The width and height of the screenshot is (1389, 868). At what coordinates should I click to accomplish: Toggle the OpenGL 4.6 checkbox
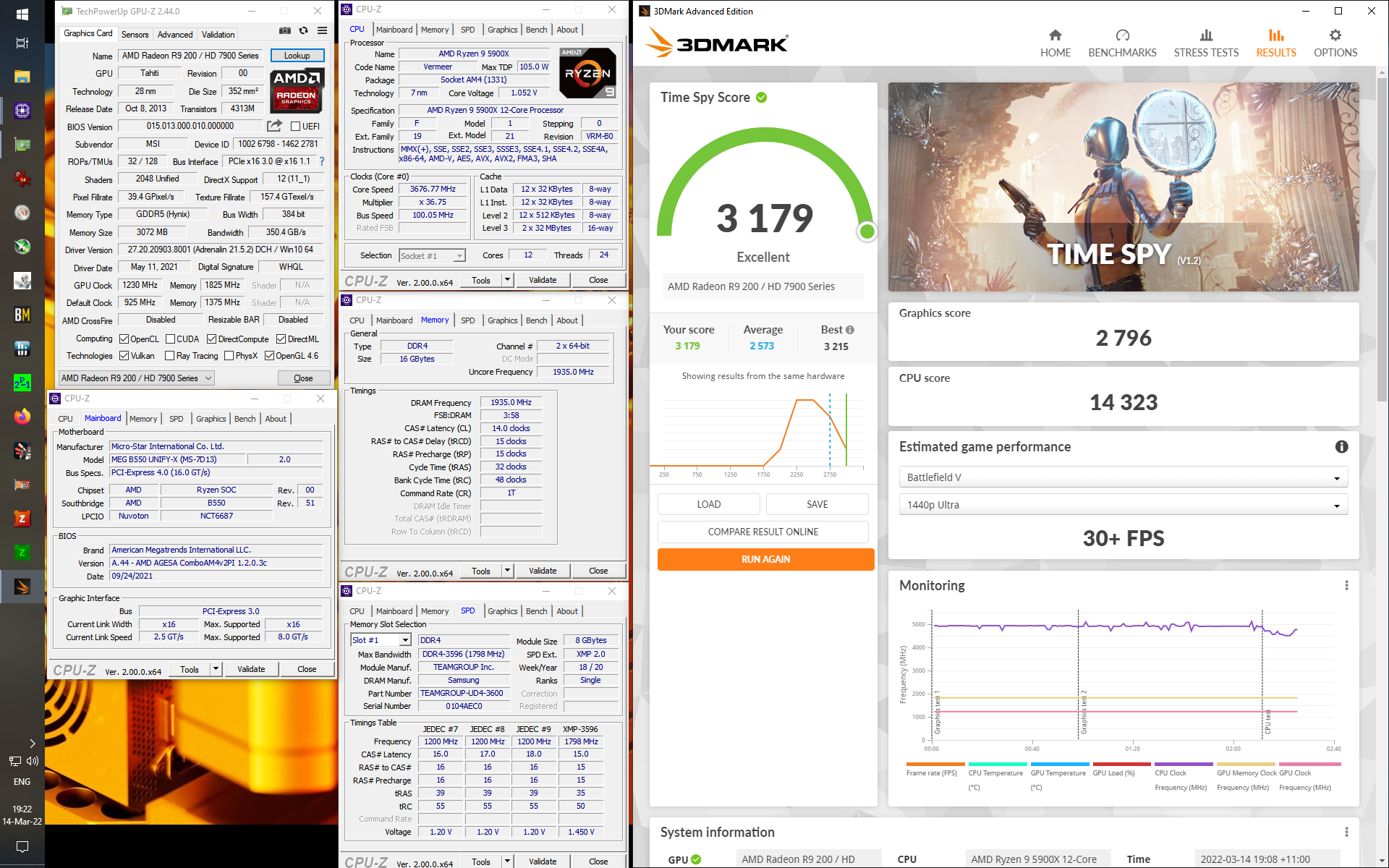tap(269, 356)
